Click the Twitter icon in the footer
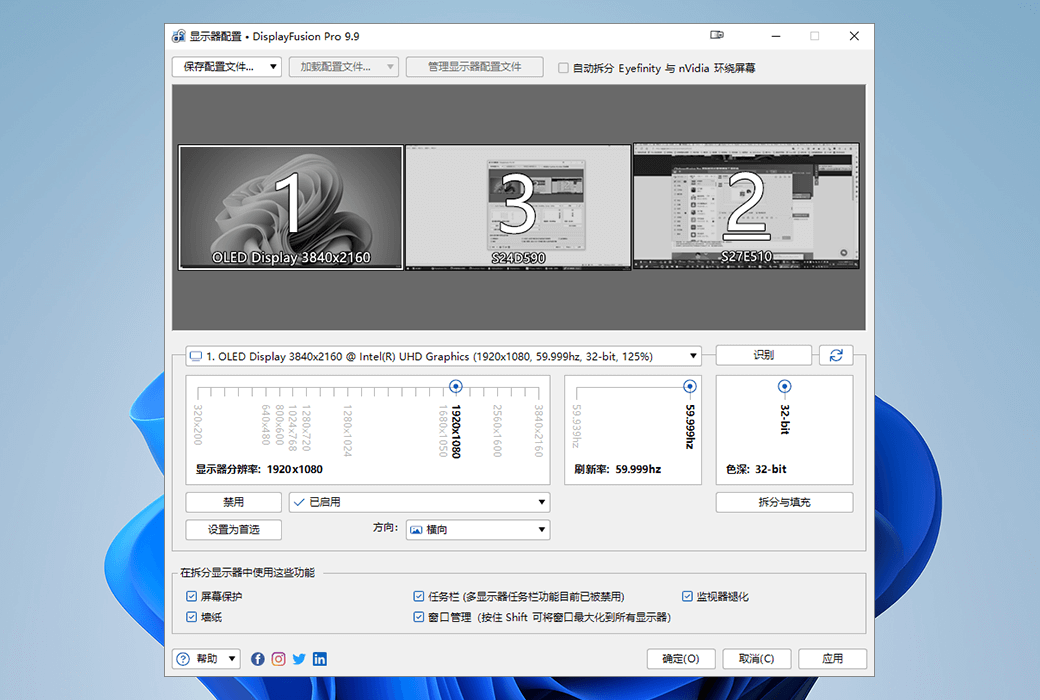 click(x=299, y=659)
